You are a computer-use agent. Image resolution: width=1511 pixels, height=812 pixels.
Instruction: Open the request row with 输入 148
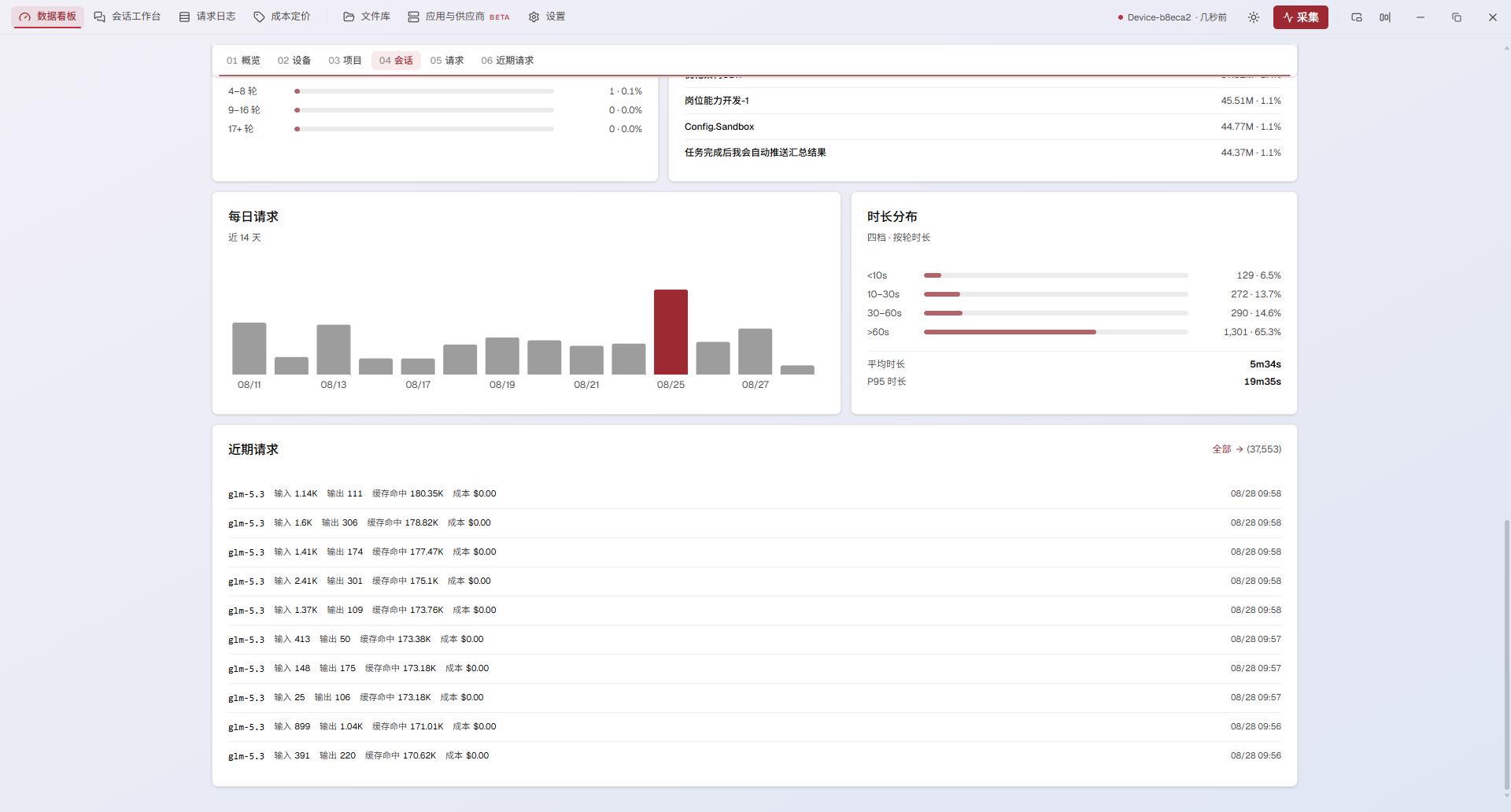coord(755,669)
